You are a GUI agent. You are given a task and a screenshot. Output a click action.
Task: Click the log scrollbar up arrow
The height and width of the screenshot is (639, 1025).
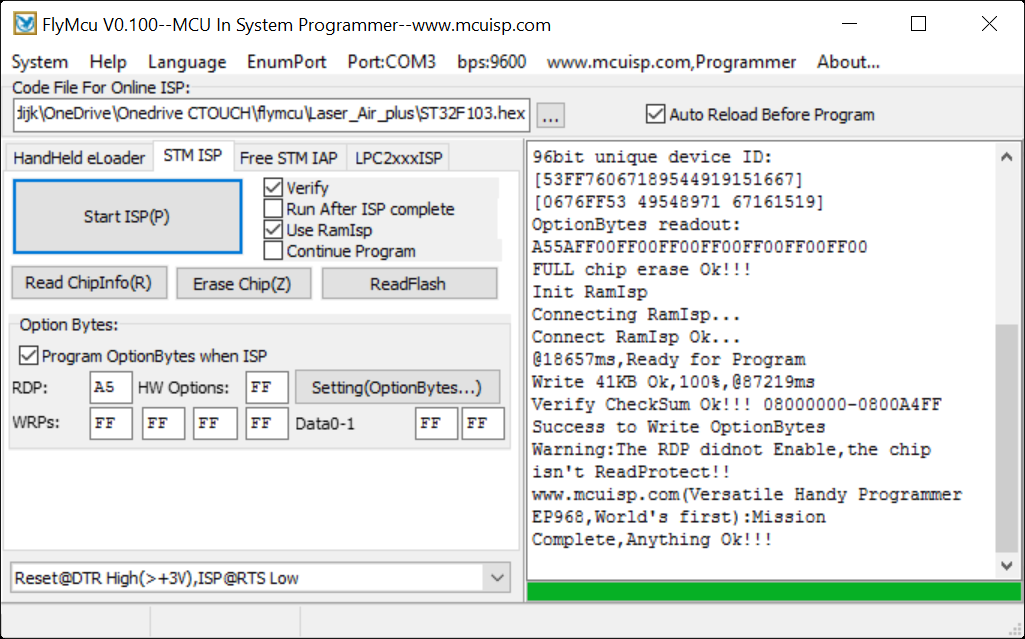[x=1008, y=156]
